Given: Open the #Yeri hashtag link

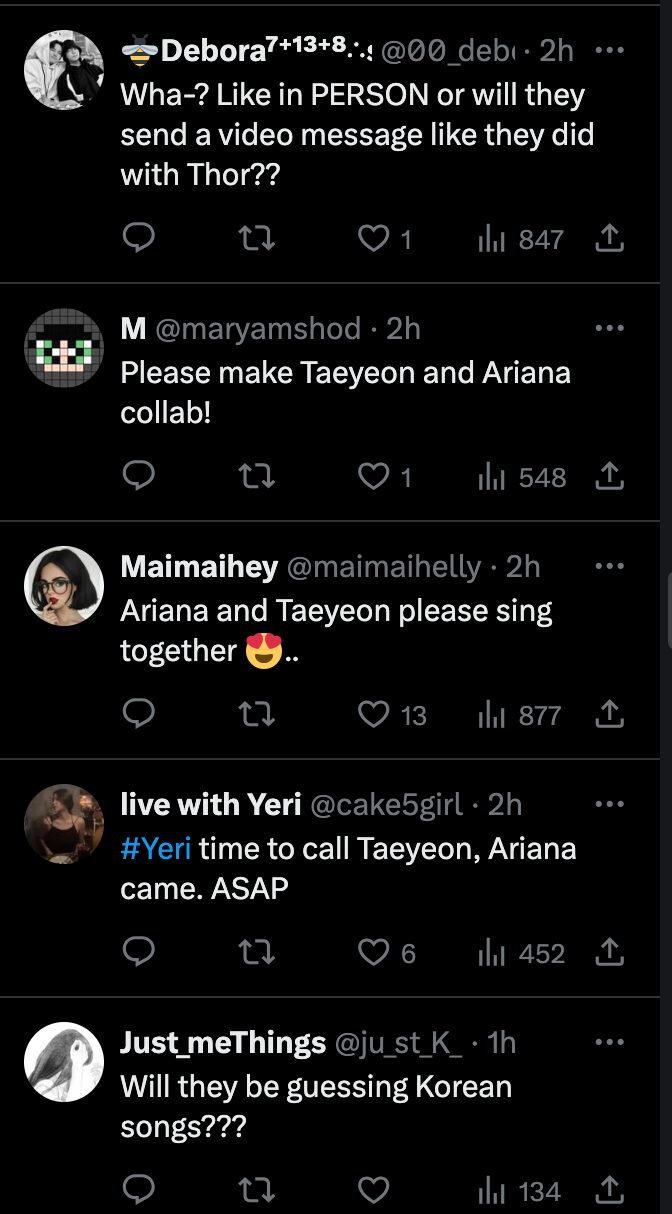Looking at the screenshot, I should (x=155, y=848).
